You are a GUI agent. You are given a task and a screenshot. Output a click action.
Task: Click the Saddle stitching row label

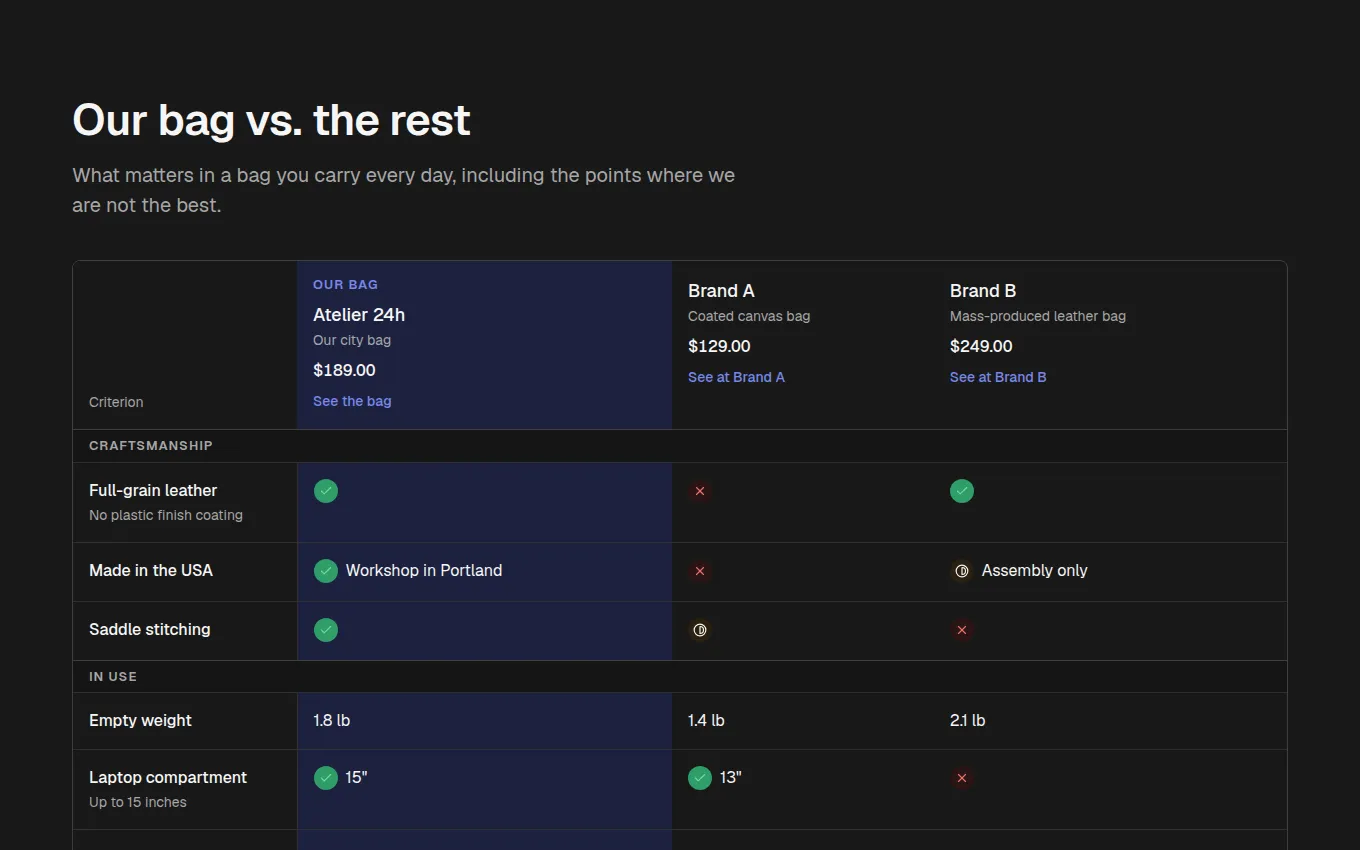coord(150,629)
